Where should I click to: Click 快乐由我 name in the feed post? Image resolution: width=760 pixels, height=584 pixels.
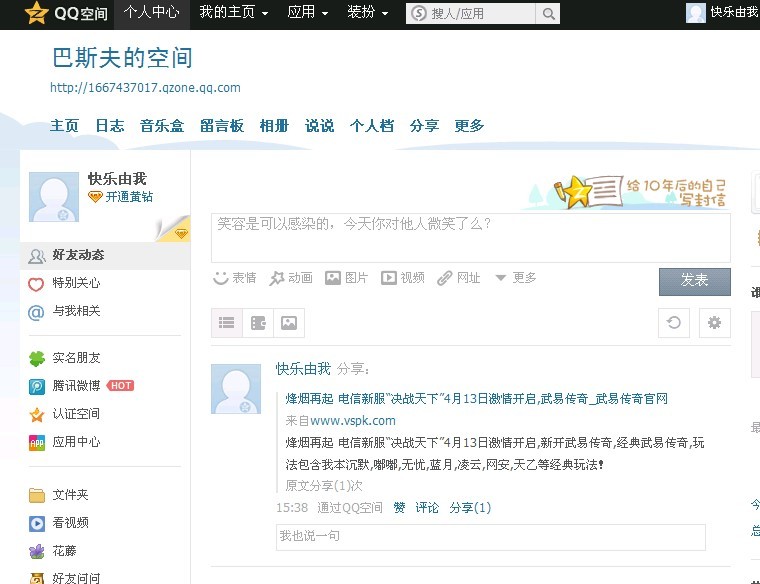303,369
